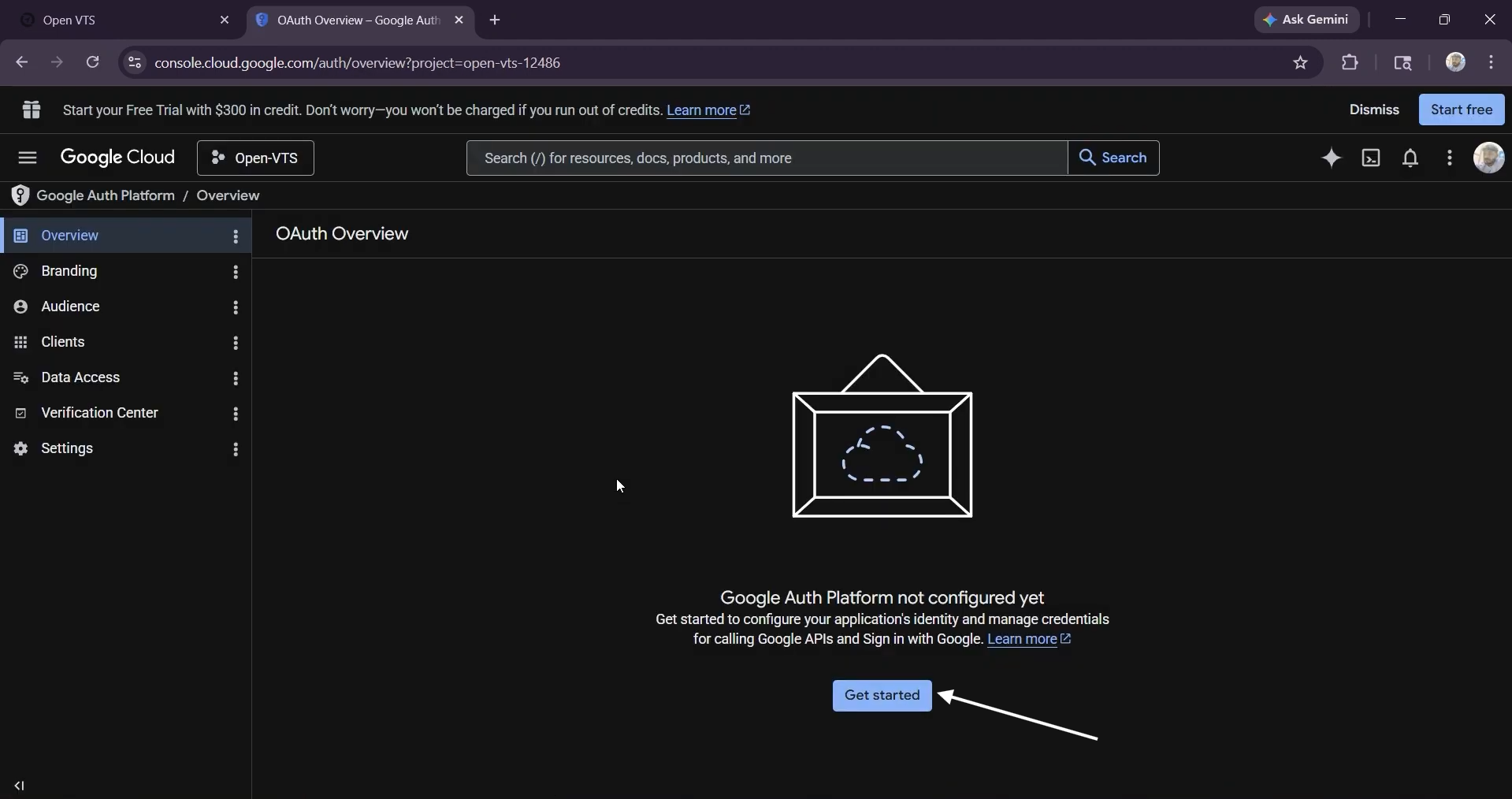Click the Google Auth Platform shield icon

click(x=20, y=195)
